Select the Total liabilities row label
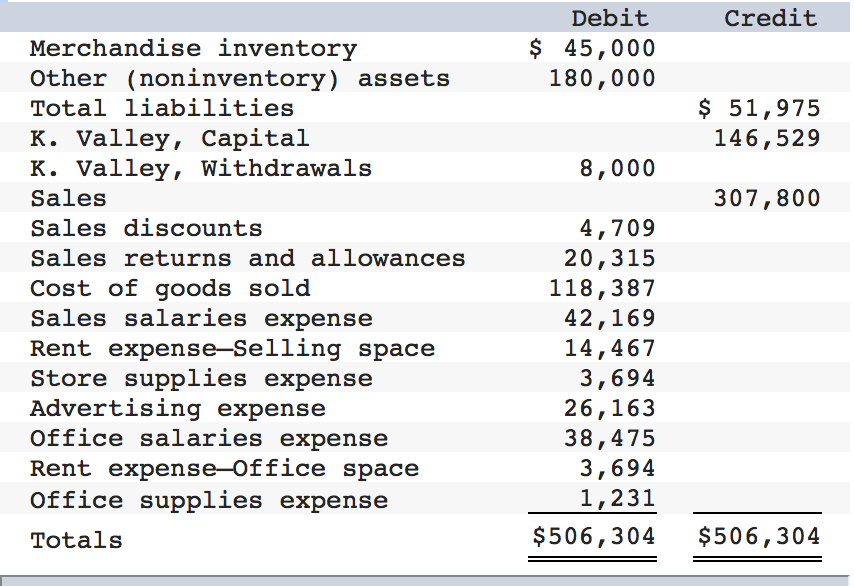Image resolution: width=854 pixels, height=586 pixels. click(x=162, y=108)
